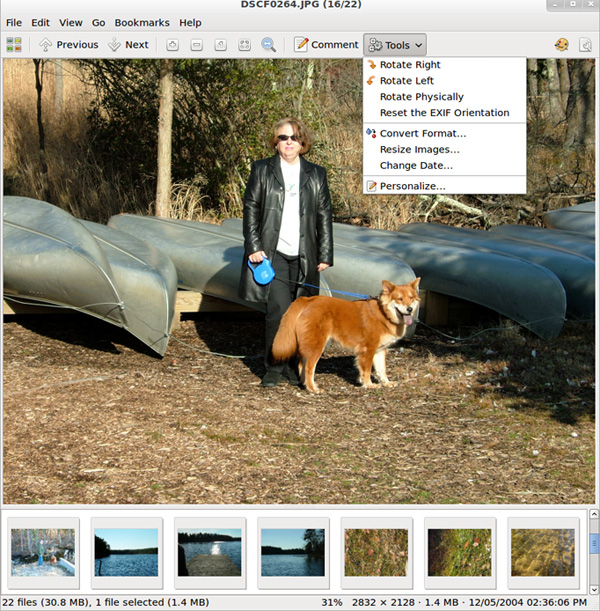
Task: Open Change Date... dialog
Action: tap(445, 165)
